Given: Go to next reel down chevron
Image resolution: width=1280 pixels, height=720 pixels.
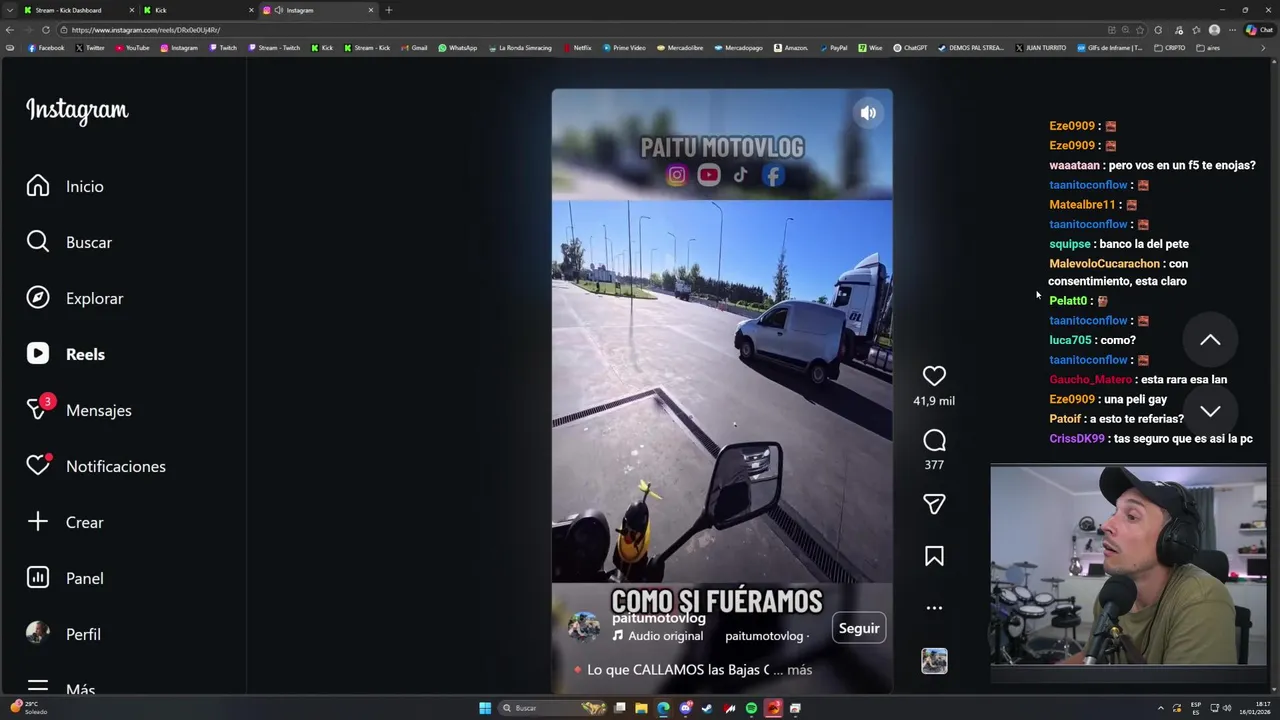Looking at the screenshot, I should click(x=1210, y=411).
